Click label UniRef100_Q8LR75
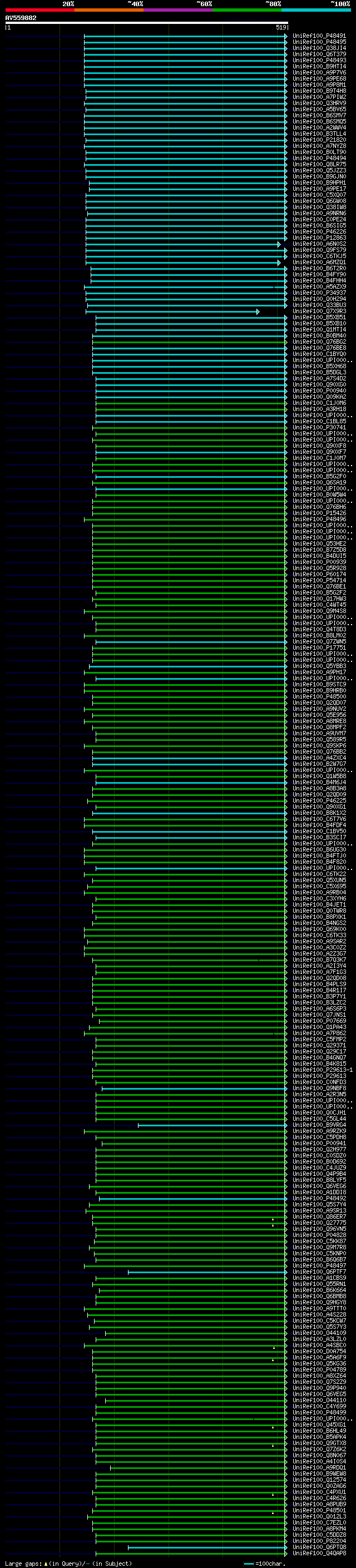The image size is (356, 1568). (x=319, y=165)
